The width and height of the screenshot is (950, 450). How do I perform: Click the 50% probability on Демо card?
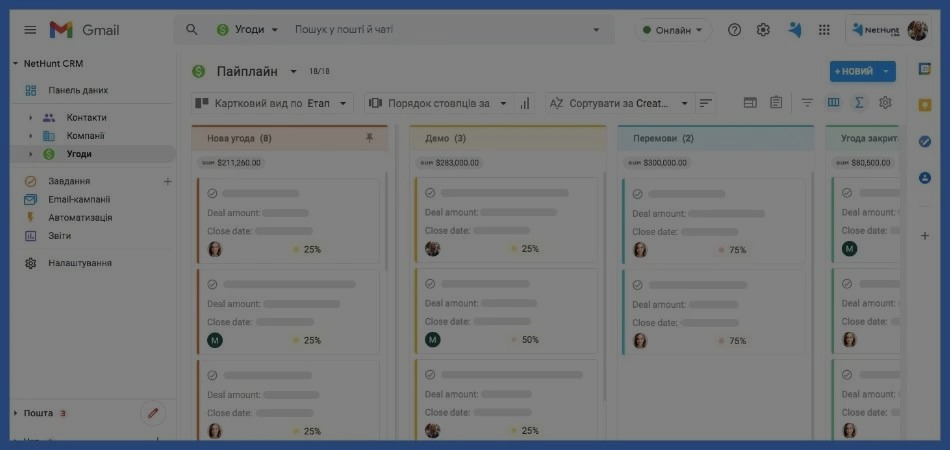(x=530, y=340)
